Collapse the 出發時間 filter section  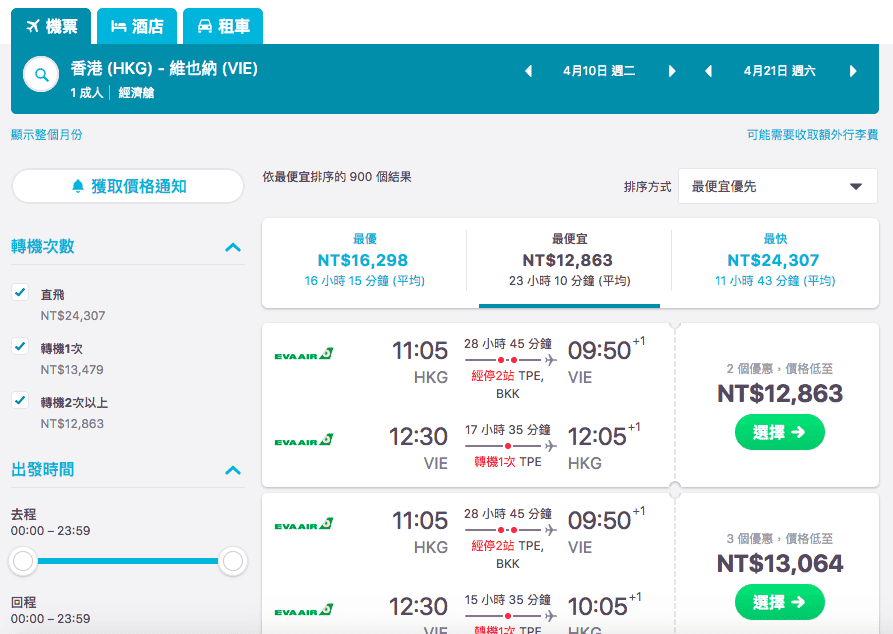(233, 471)
